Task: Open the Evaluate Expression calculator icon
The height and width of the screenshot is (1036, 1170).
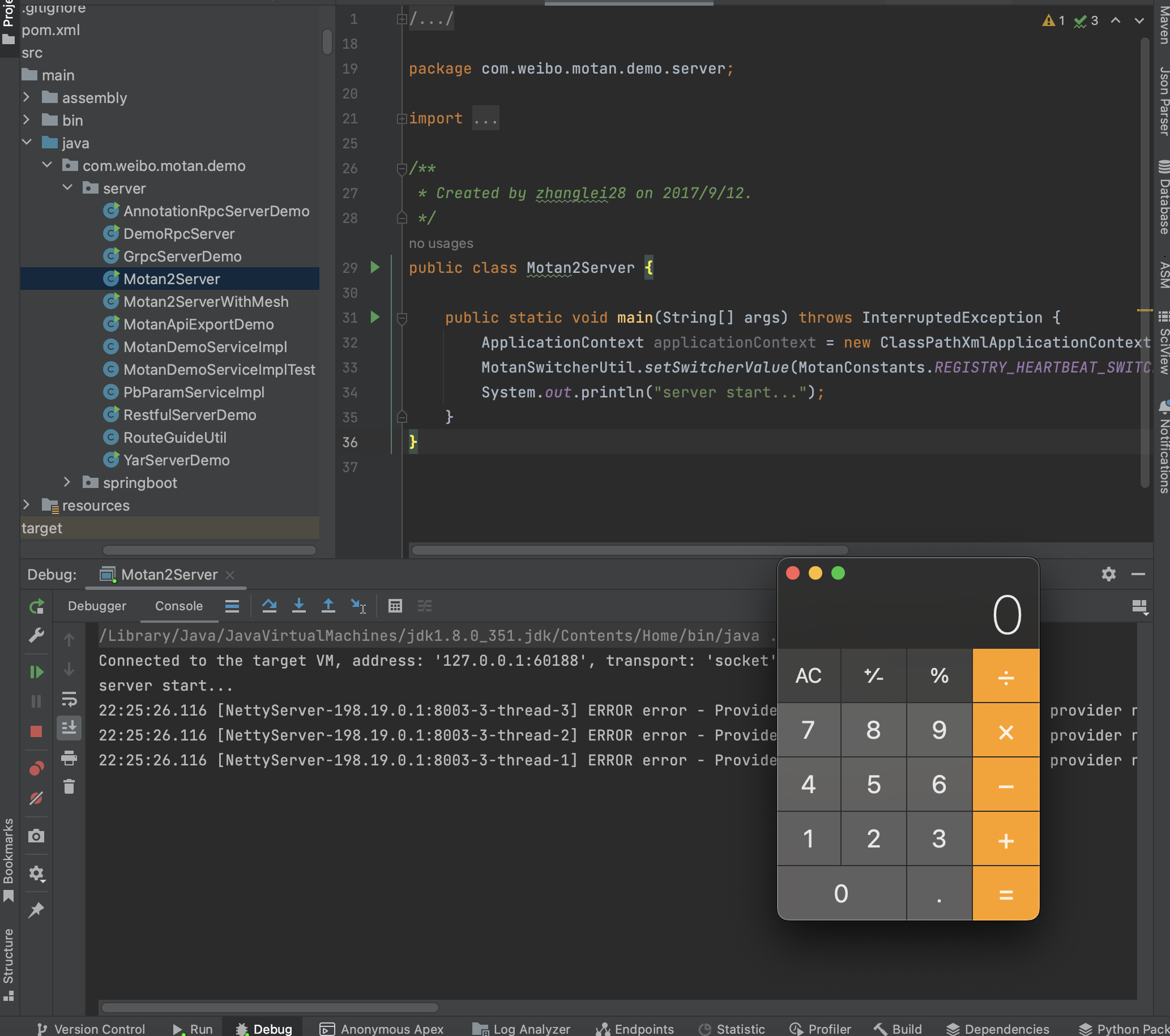Action: 395,606
